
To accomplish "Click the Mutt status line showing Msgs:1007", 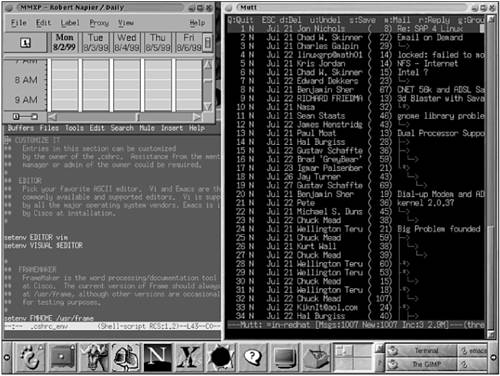I will [356, 324].
